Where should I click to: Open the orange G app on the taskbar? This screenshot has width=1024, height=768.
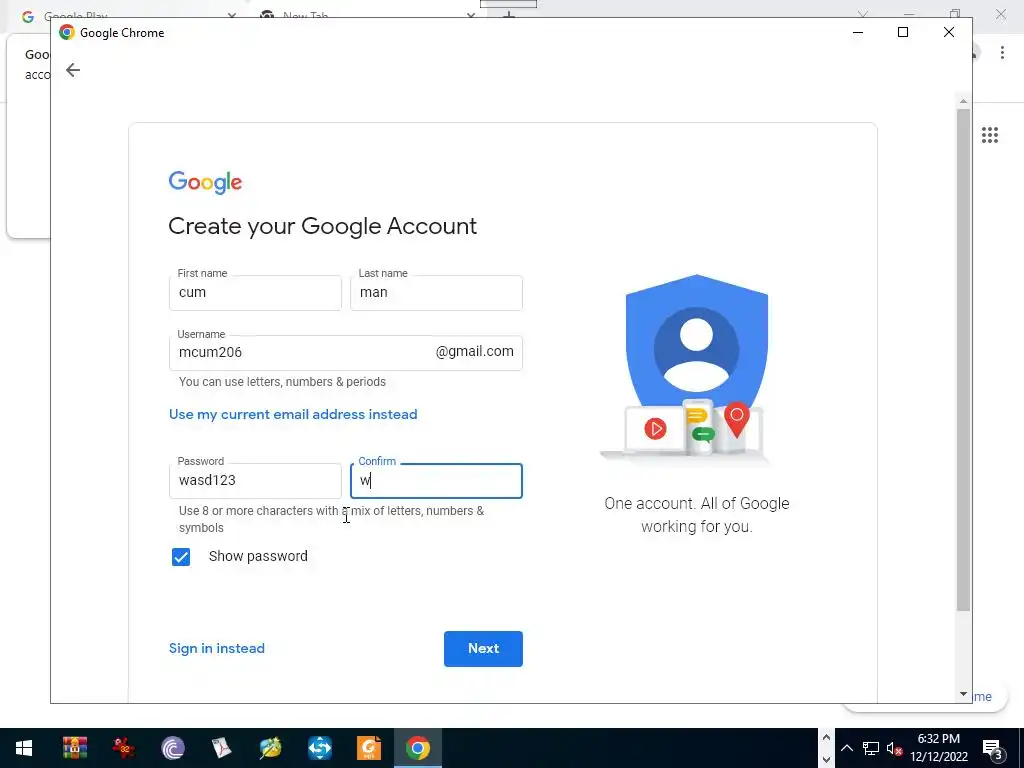[368, 748]
